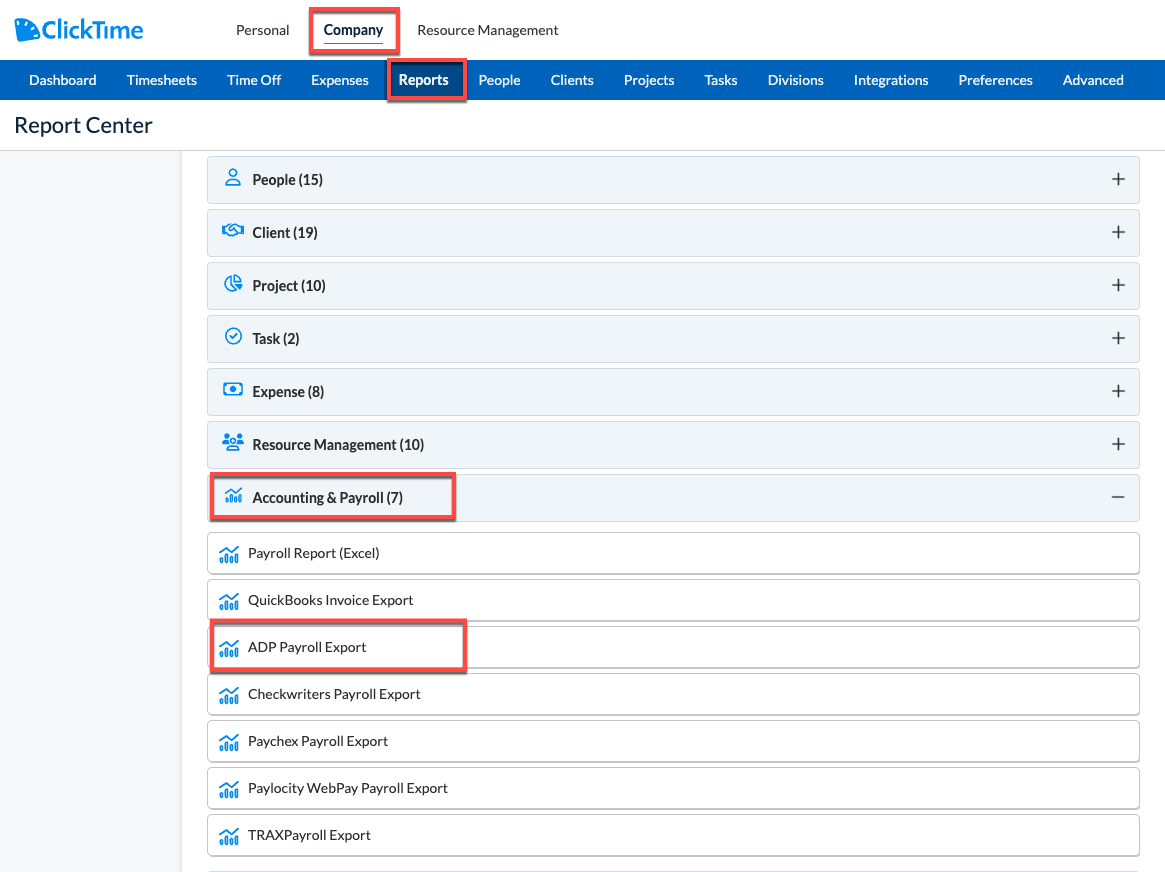Click the chart icon beside Payroll Report (Excel)
Image resolution: width=1165 pixels, height=872 pixels.
[x=229, y=552]
